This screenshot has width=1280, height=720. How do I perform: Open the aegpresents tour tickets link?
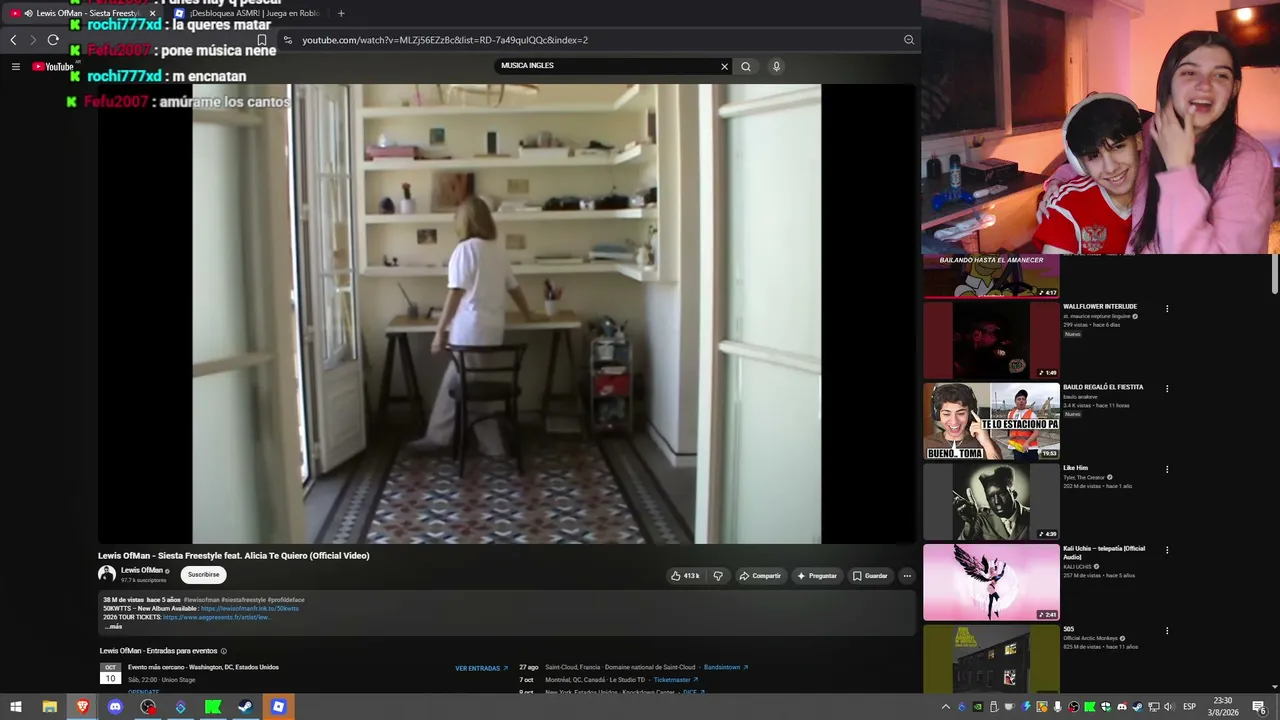(216, 618)
